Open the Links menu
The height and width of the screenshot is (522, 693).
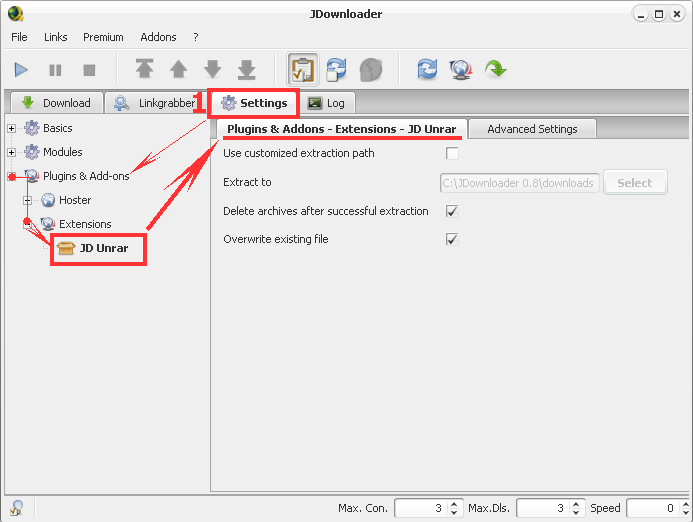click(56, 37)
